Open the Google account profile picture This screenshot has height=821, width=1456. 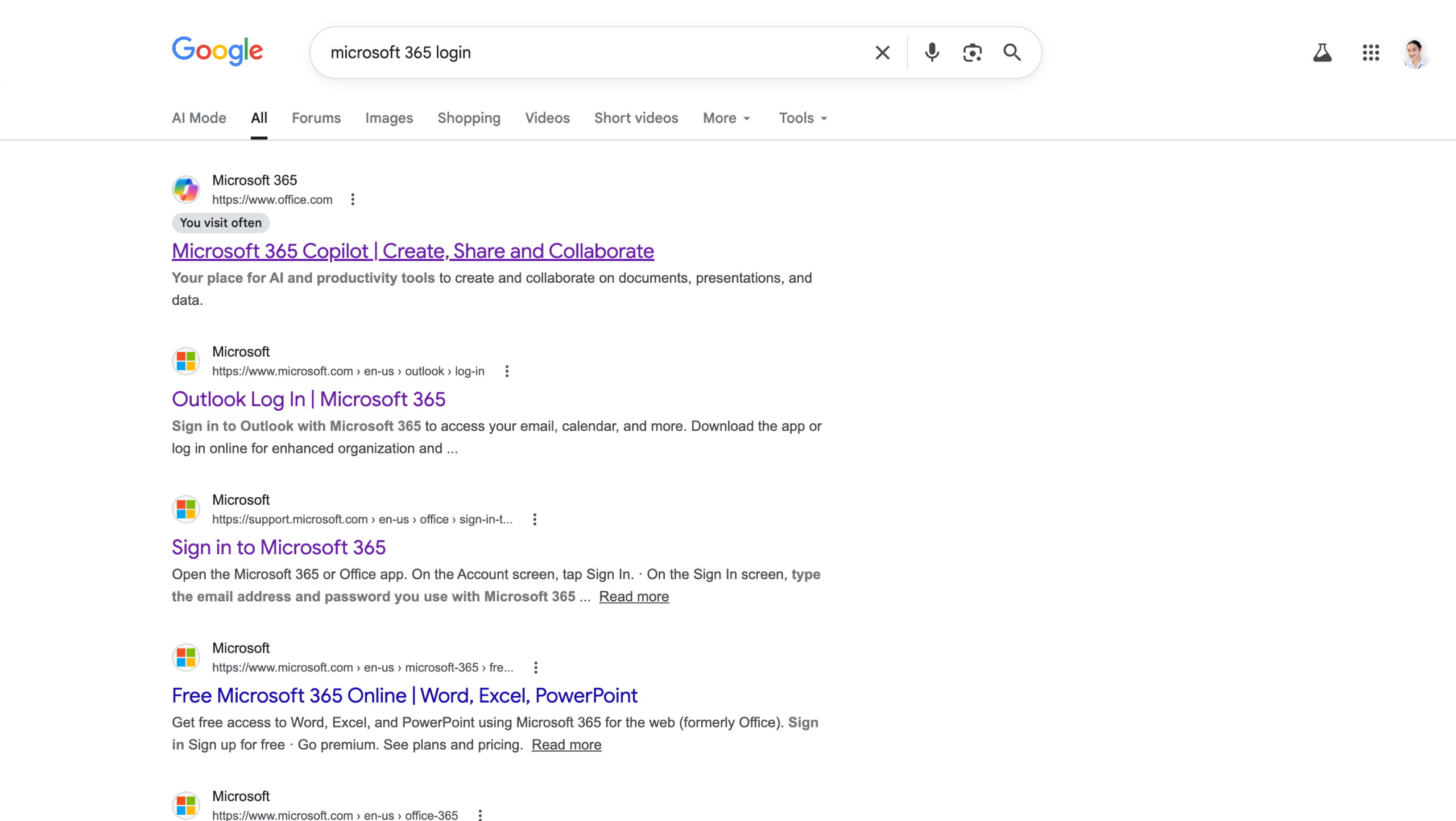coord(1414,54)
